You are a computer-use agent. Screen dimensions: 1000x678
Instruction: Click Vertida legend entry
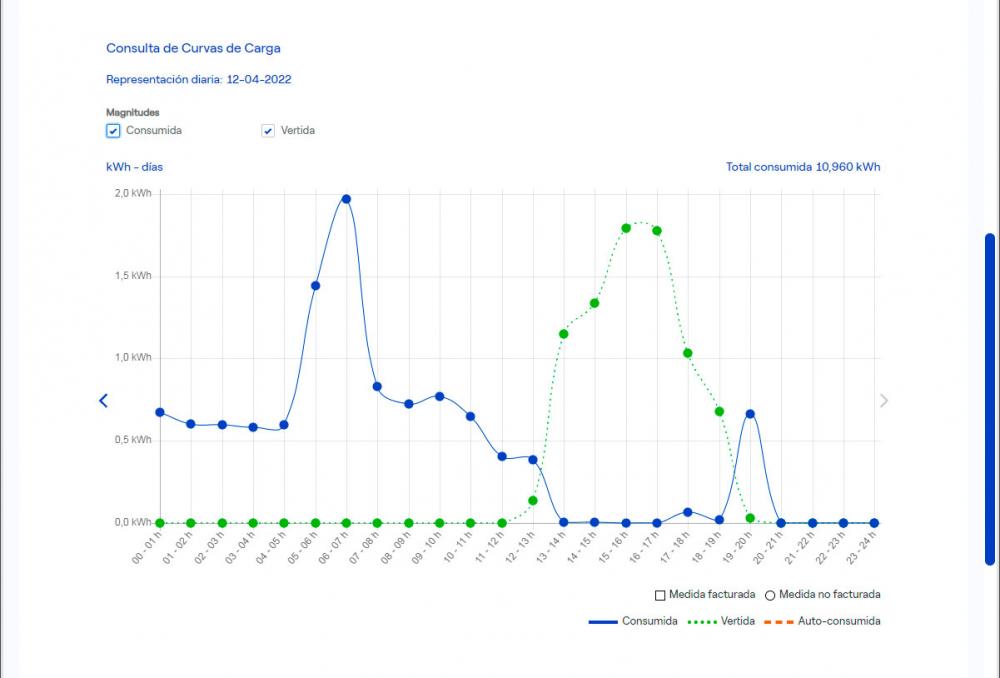point(721,621)
